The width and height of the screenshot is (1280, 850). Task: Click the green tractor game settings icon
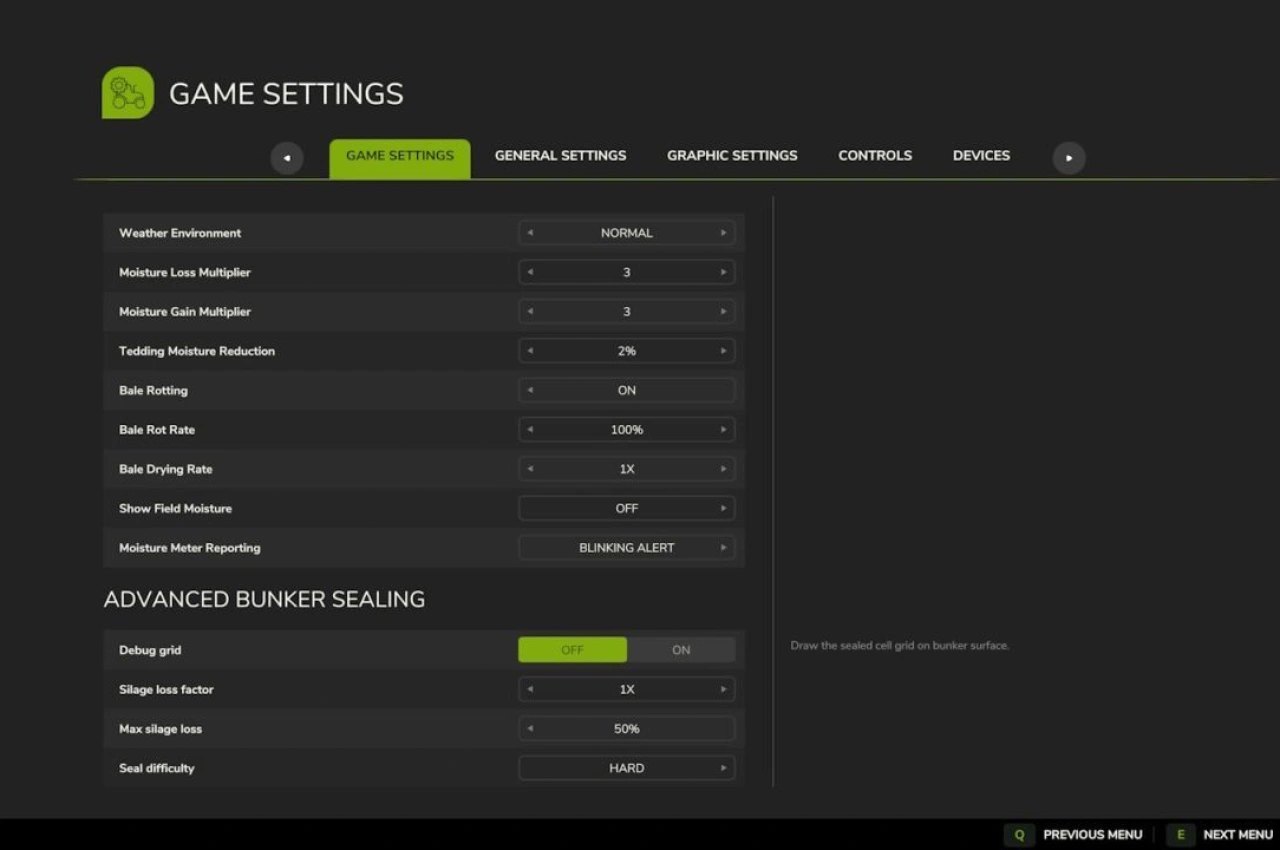pos(128,93)
